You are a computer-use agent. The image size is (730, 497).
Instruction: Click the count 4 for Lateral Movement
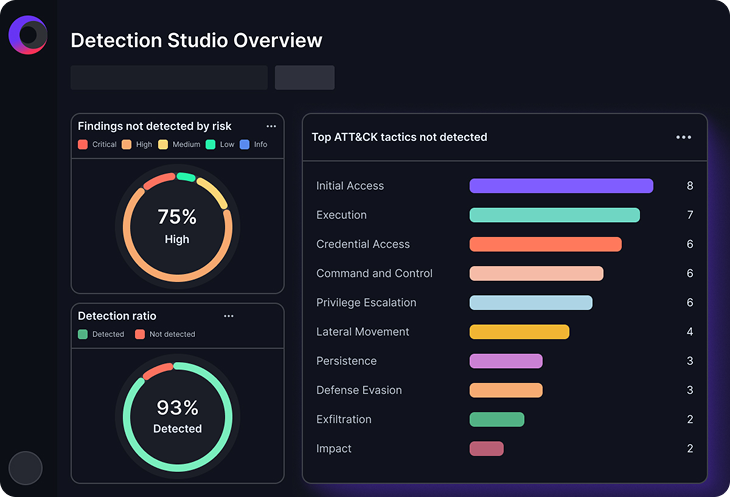pyautogui.click(x=690, y=332)
